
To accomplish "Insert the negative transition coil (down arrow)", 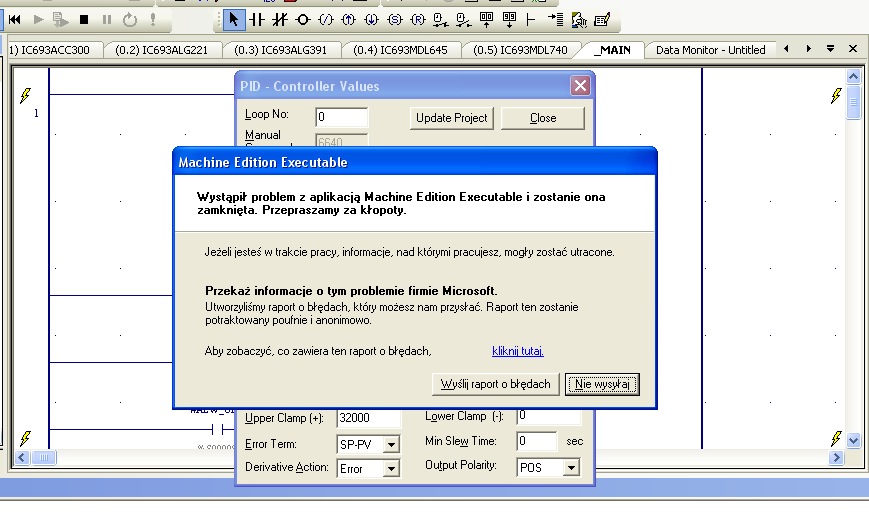I will 371,20.
